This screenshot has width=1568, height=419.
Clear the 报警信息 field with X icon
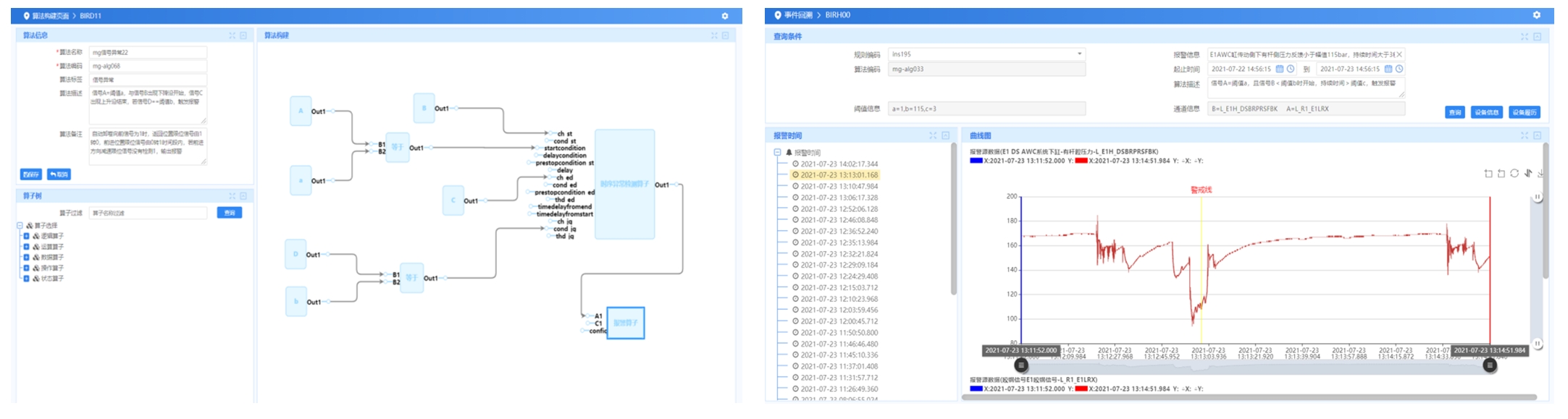coord(1399,54)
